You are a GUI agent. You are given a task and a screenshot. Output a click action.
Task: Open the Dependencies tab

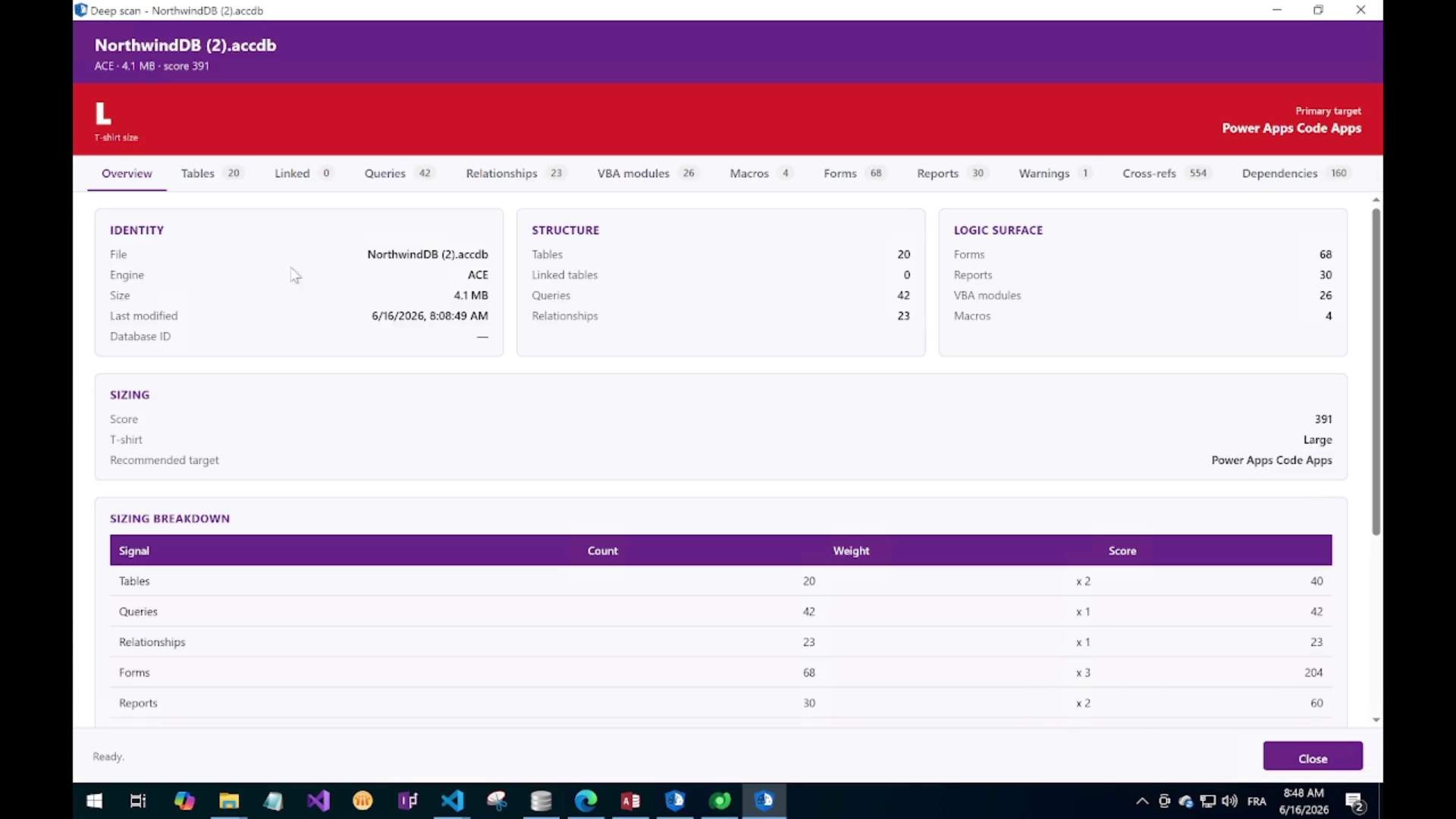tap(1296, 174)
